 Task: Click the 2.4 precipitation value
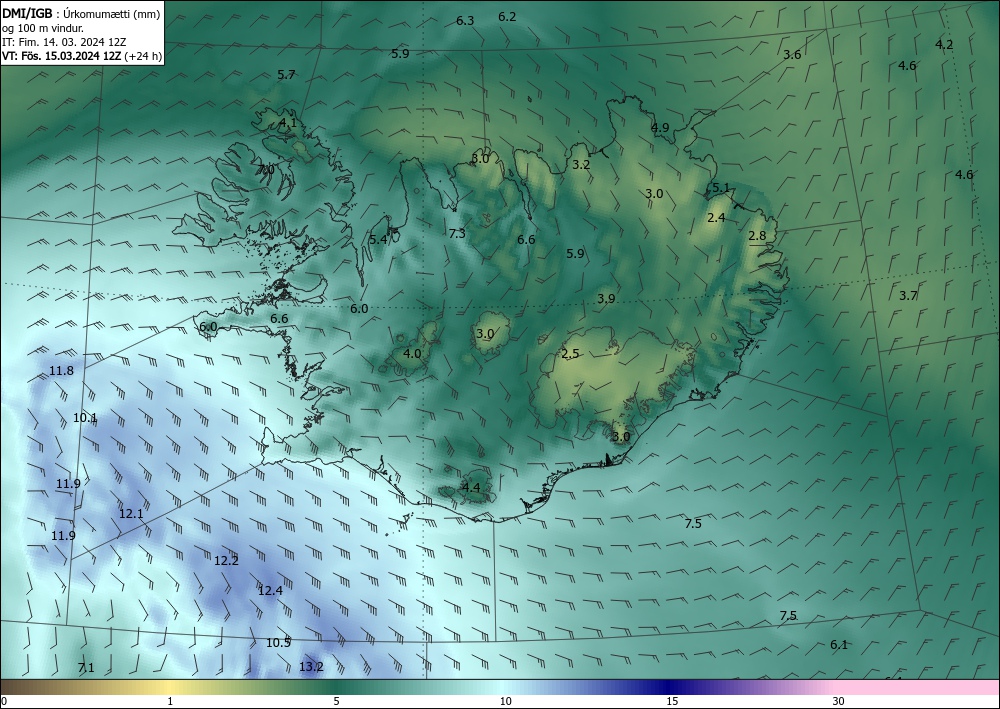(716, 217)
